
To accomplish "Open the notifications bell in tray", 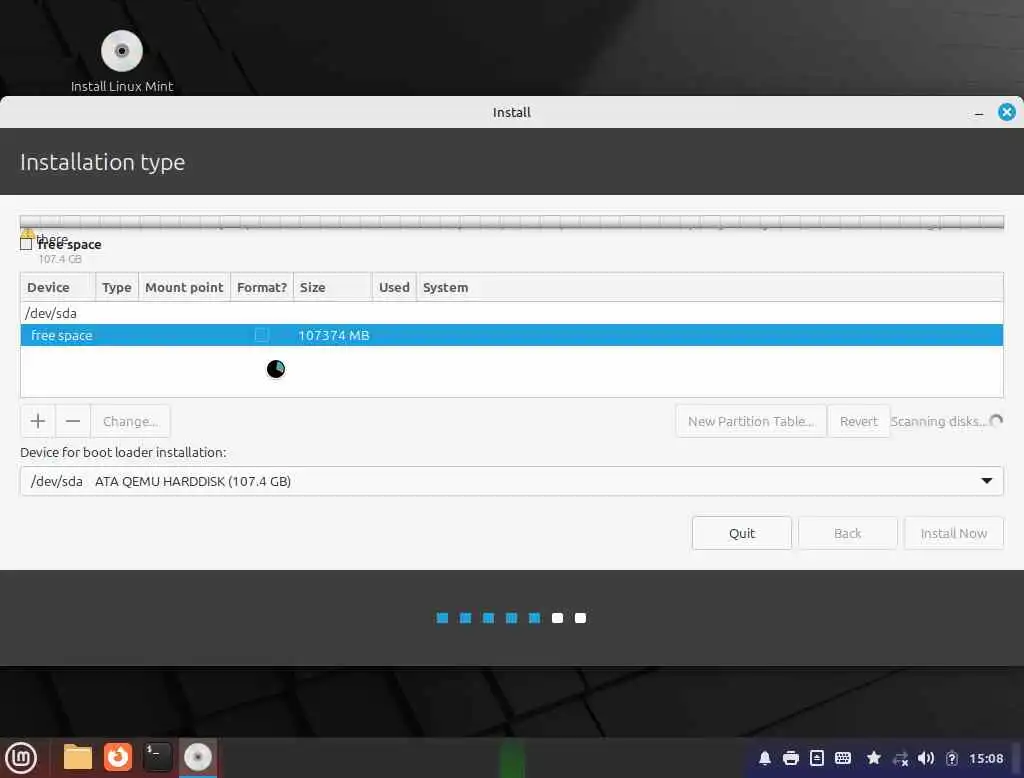I will (x=765, y=758).
